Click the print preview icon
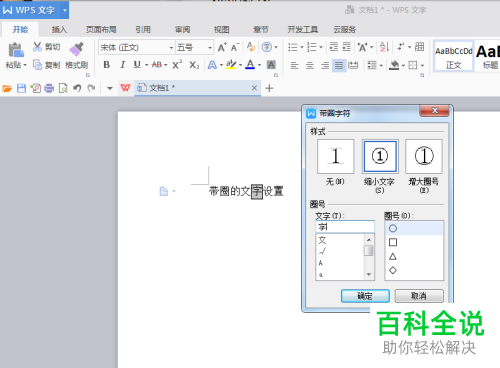Viewport: 500px width, 368px height. click(x=63, y=88)
